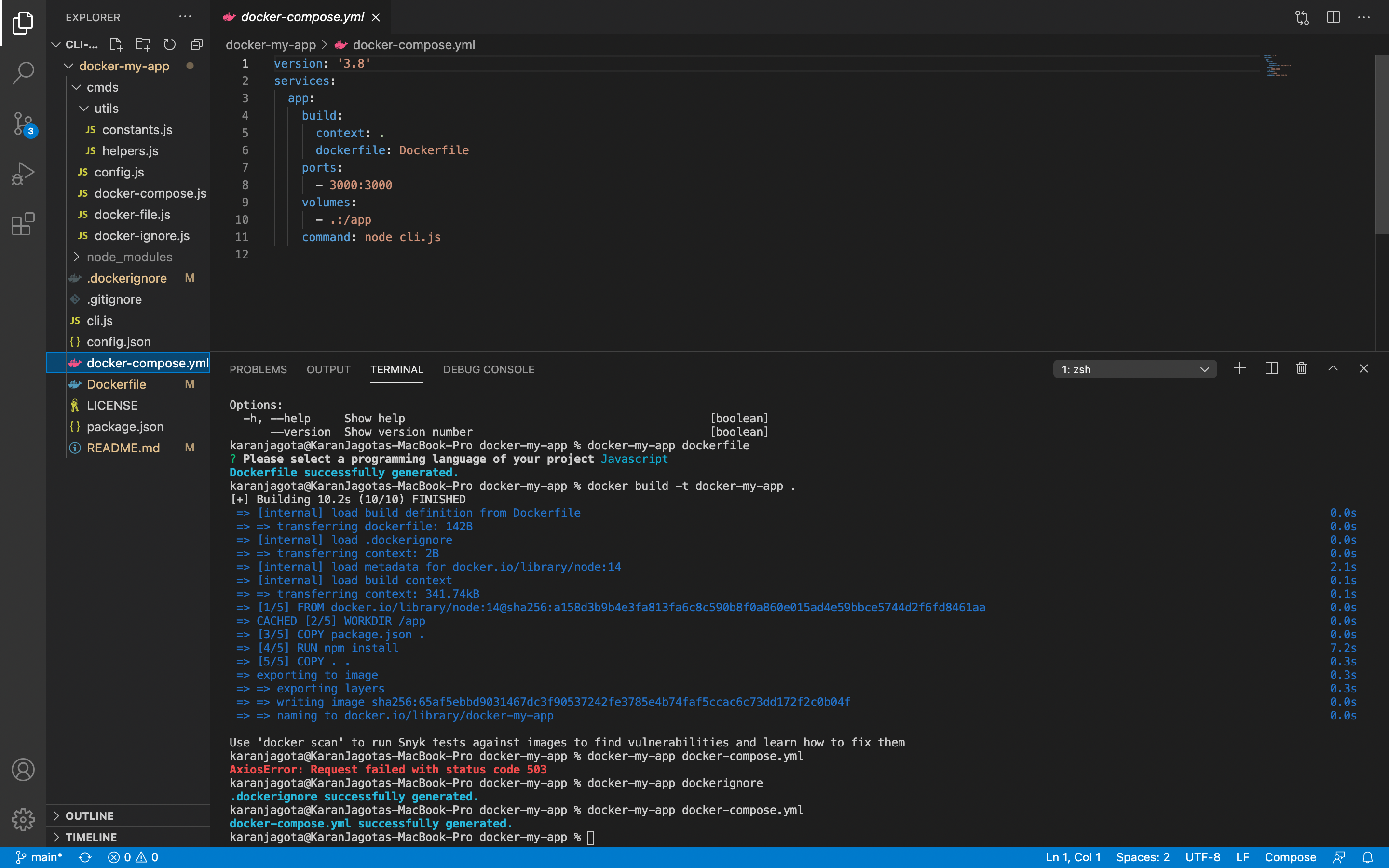This screenshot has width=1389, height=868.
Task: Open the 1: zsh terminal dropdown
Action: click(1135, 369)
